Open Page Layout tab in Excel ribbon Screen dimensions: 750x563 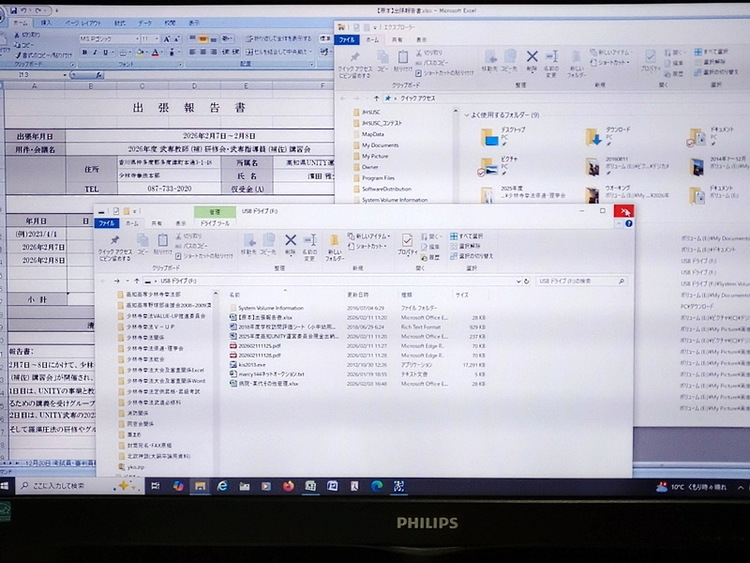pos(83,22)
